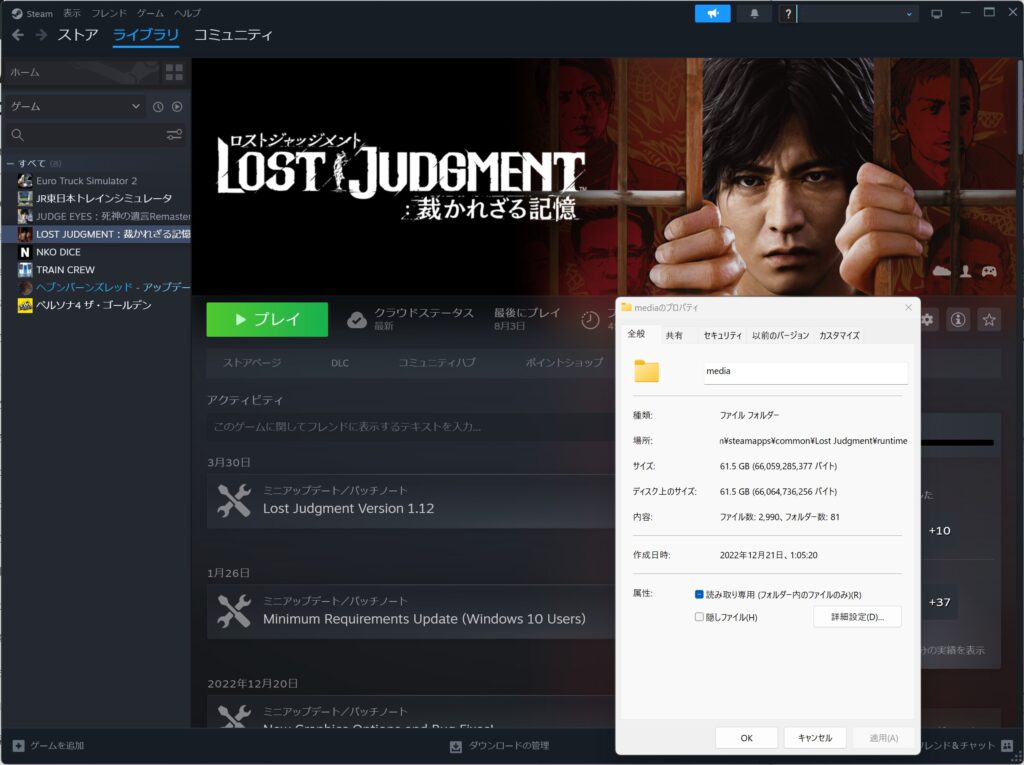This screenshot has width=1024, height=765.
Task: Click キャンセル in the properties dialog
Action: pyautogui.click(x=815, y=738)
